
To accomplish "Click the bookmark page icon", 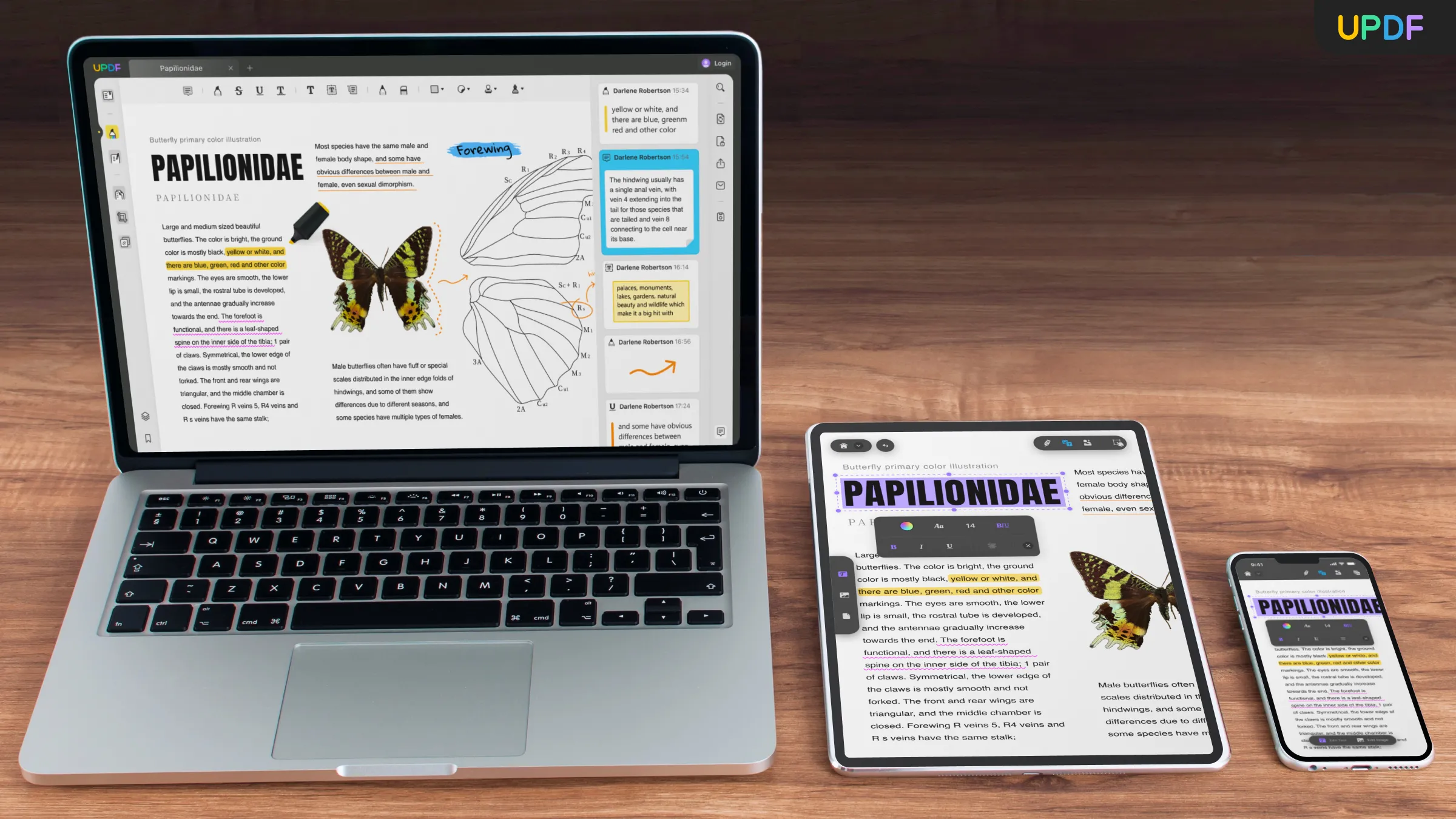I will point(147,437).
